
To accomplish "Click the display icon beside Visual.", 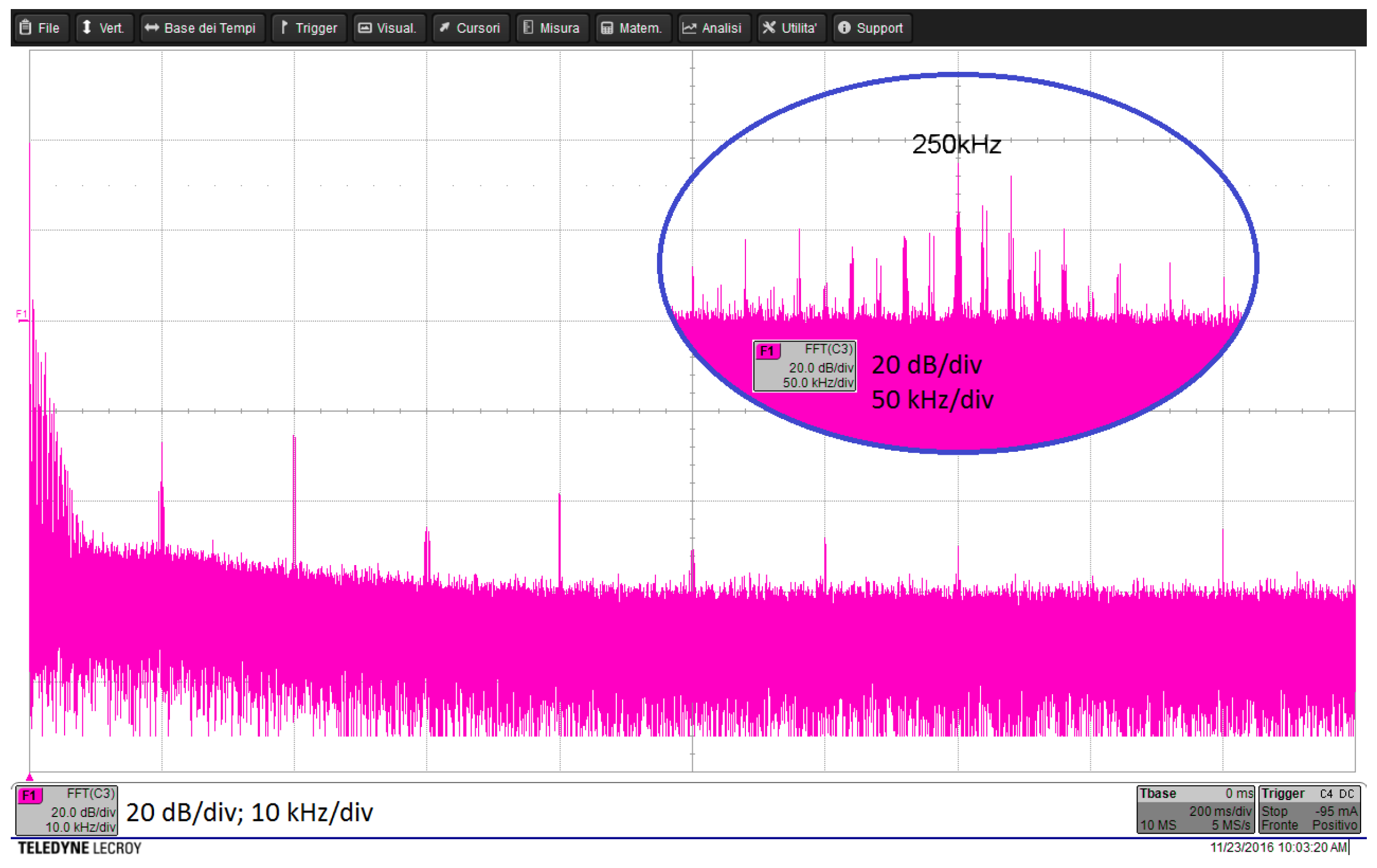I will pos(365,27).
